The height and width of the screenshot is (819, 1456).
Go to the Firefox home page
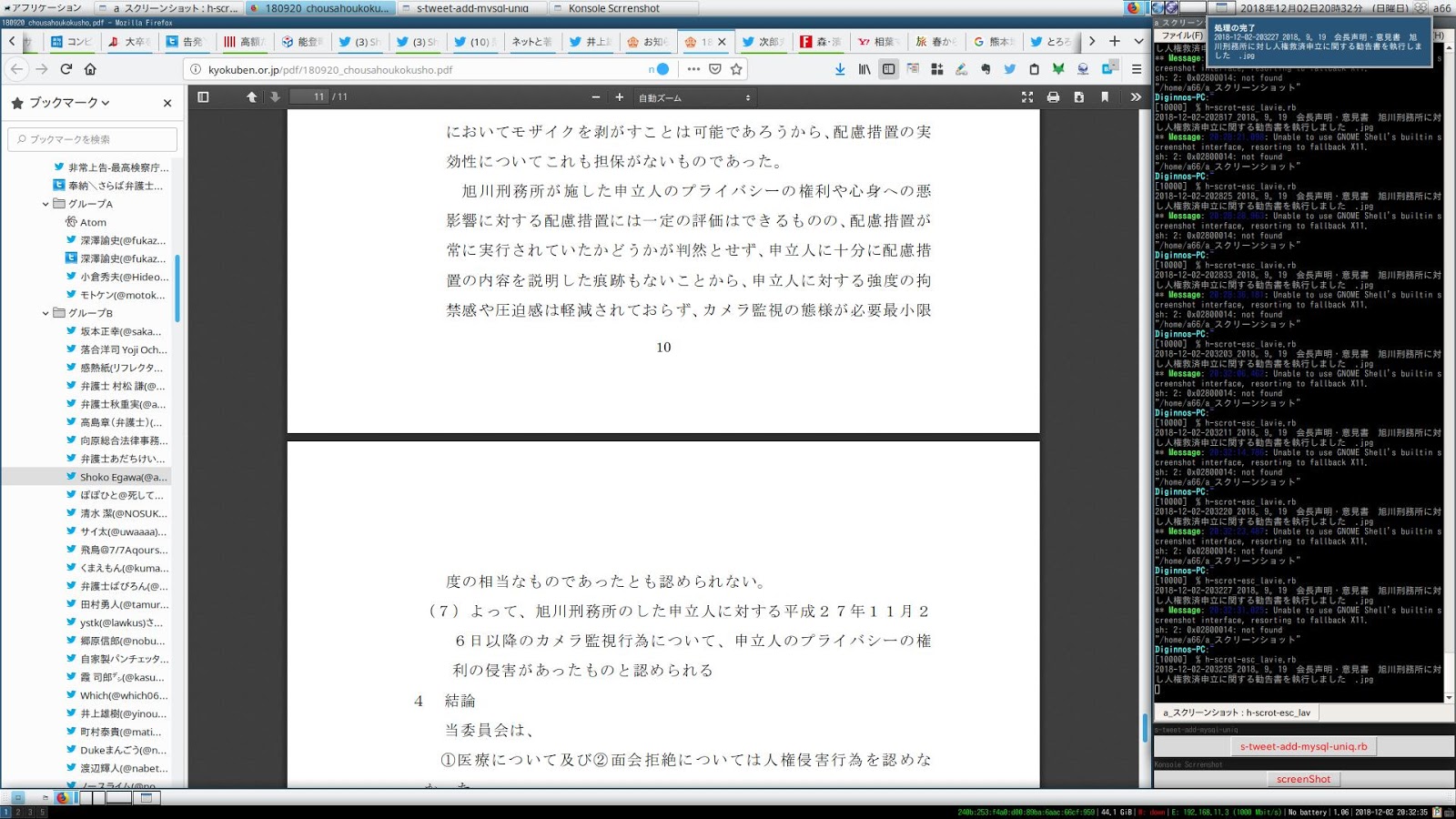tap(90, 69)
